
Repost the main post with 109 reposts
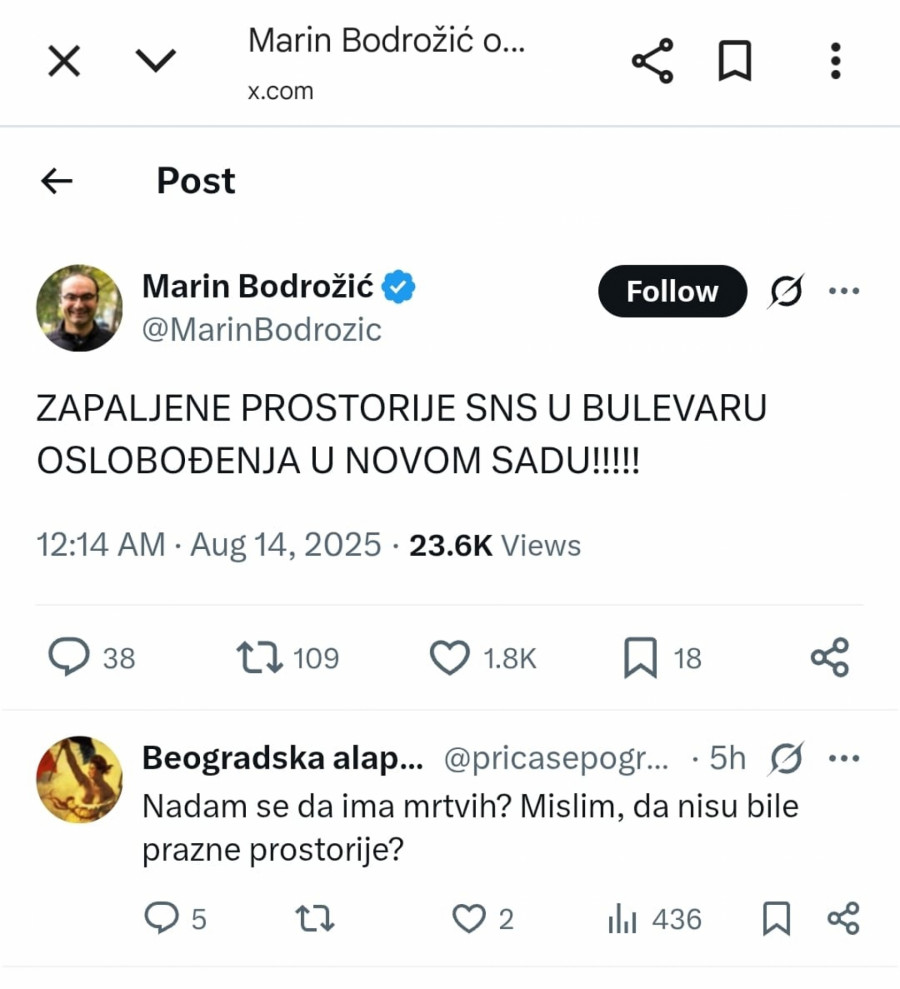click(x=260, y=658)
